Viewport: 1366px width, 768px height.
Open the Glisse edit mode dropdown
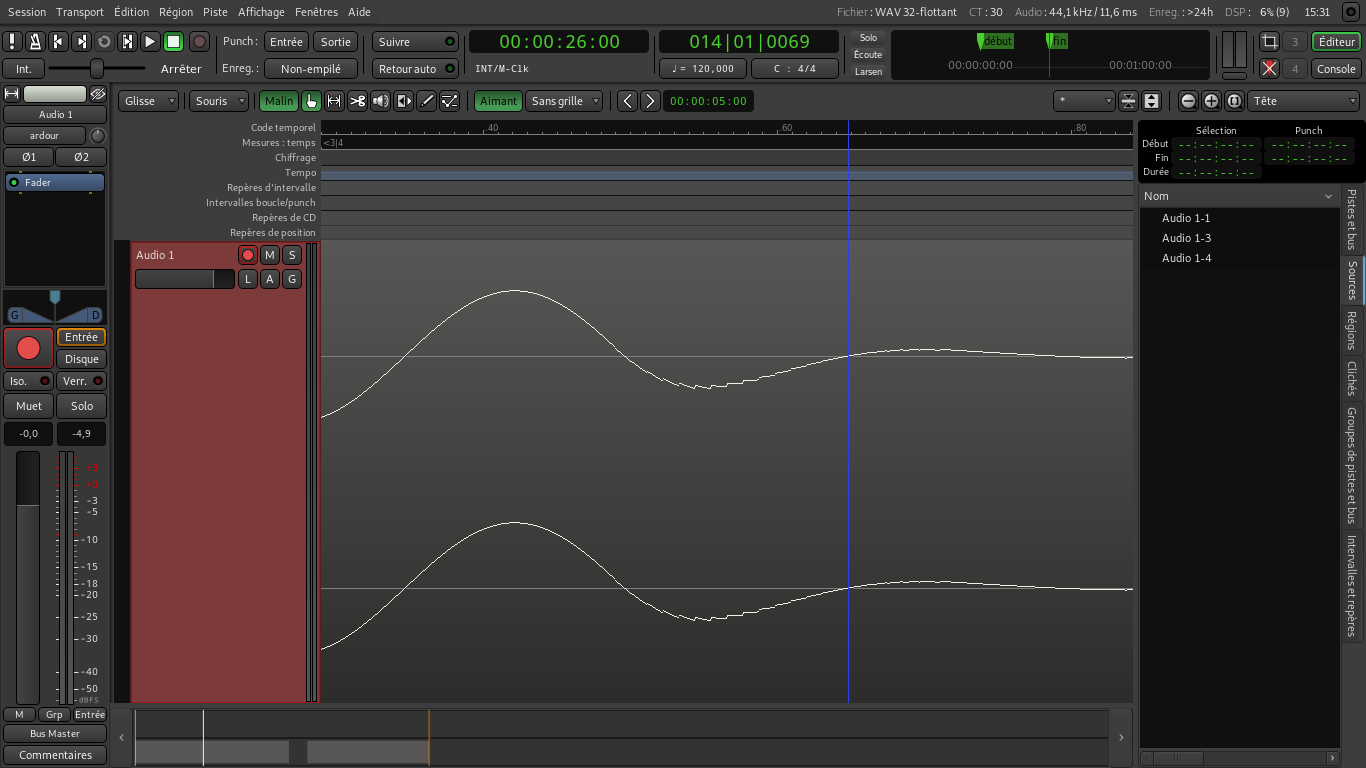[x=148, y=101]
